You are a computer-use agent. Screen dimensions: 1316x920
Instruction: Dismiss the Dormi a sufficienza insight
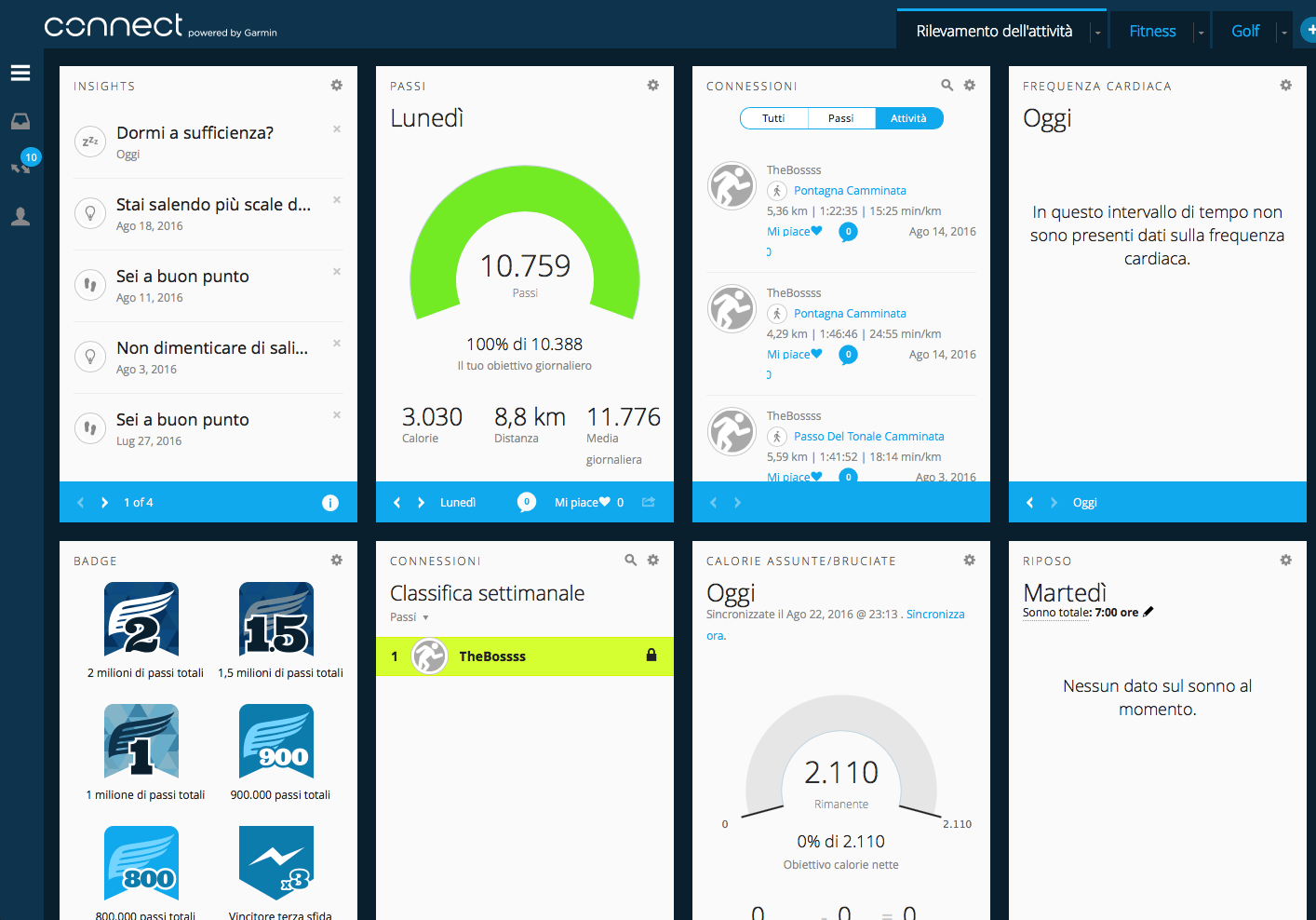coord(337,129)
